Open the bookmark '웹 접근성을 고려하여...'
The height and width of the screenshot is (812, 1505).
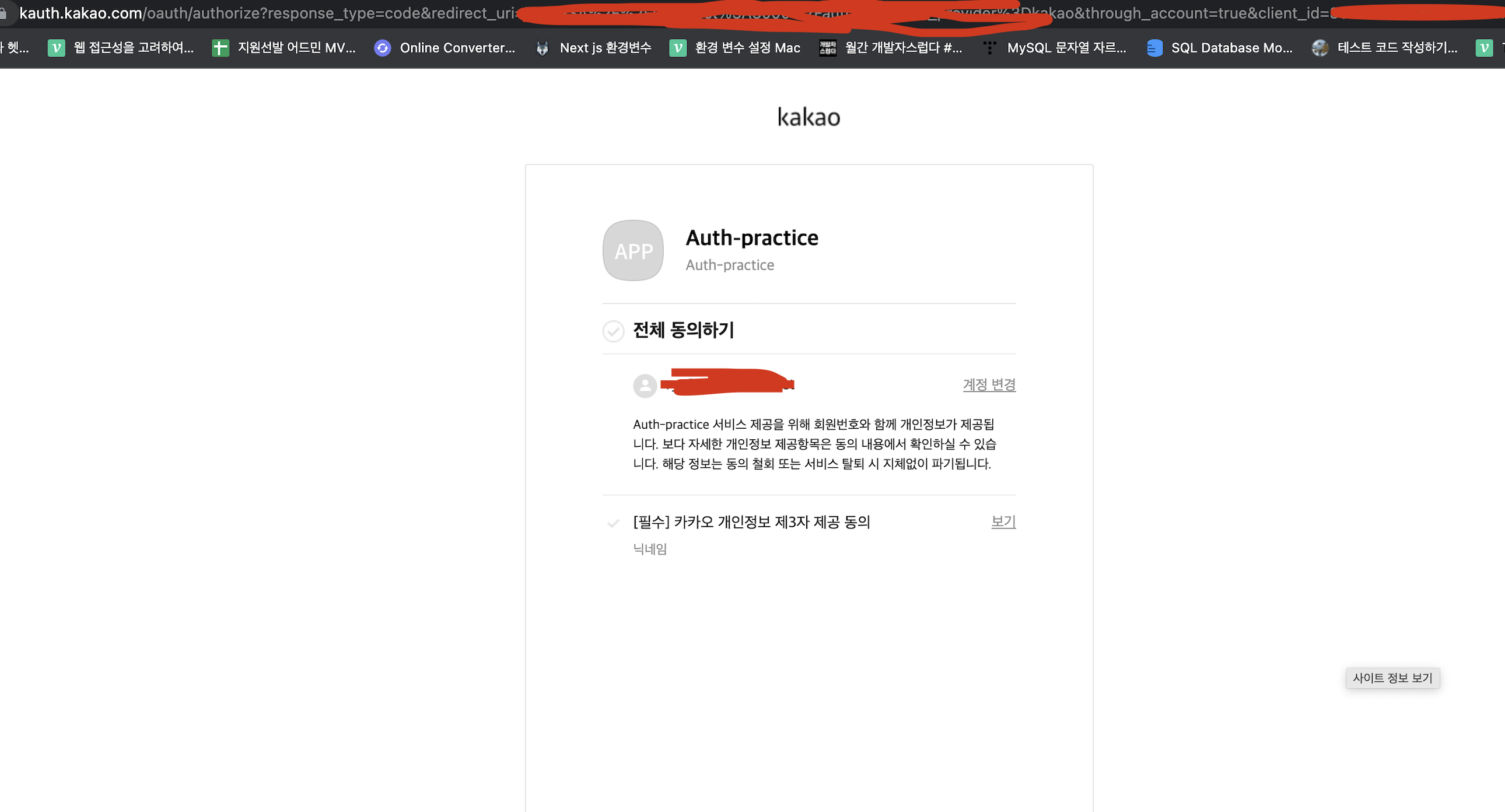pos(120,48)
